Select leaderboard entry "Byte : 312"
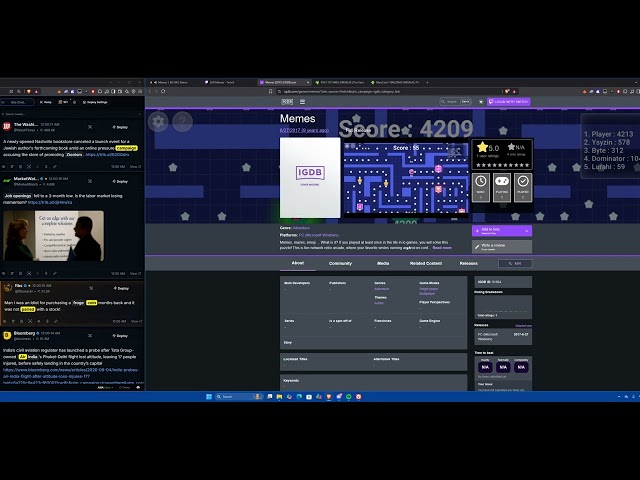The image size is (640, 480). tap(603, 150)
